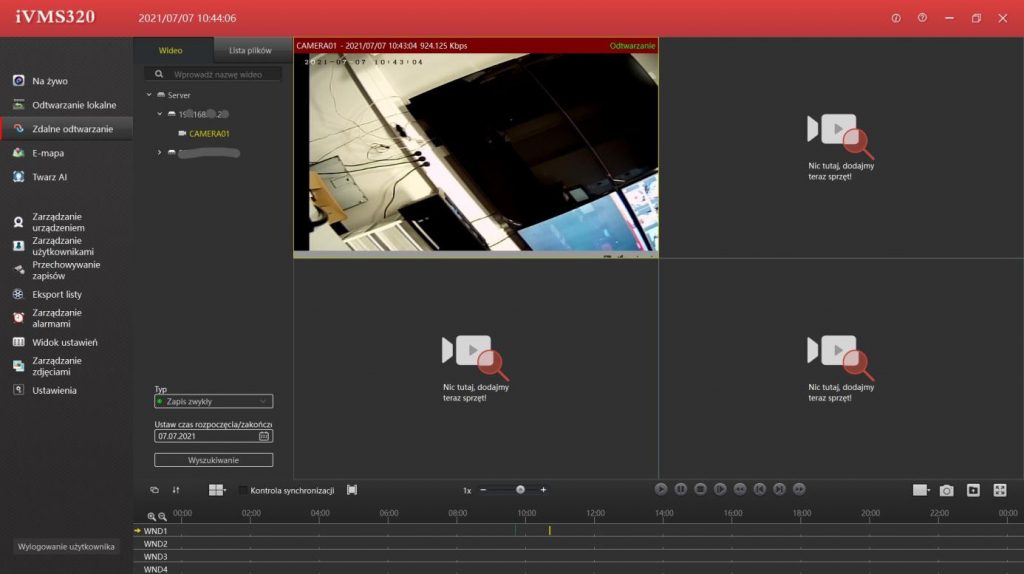The width and height of the screenshot is (1024, 574).
Task: Click the stop playback button
Action: (x=700, y=489)
